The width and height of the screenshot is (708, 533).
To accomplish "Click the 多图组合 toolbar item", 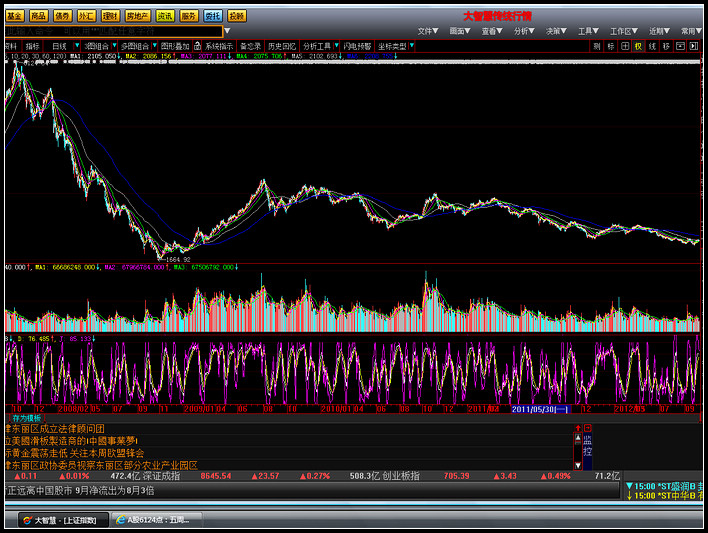I will (135, 46).
